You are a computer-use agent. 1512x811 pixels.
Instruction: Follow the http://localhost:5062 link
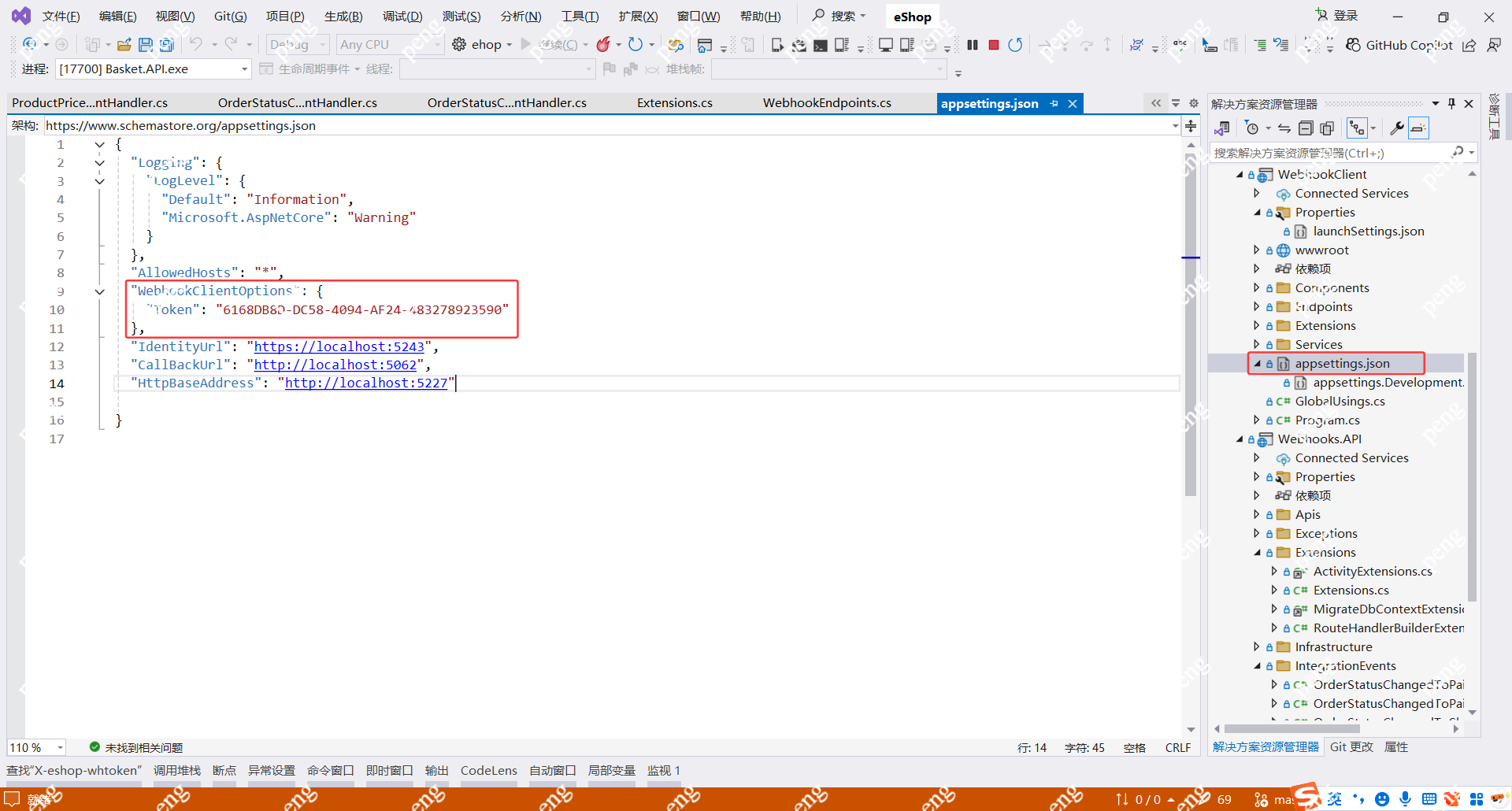tap(335, 365)
